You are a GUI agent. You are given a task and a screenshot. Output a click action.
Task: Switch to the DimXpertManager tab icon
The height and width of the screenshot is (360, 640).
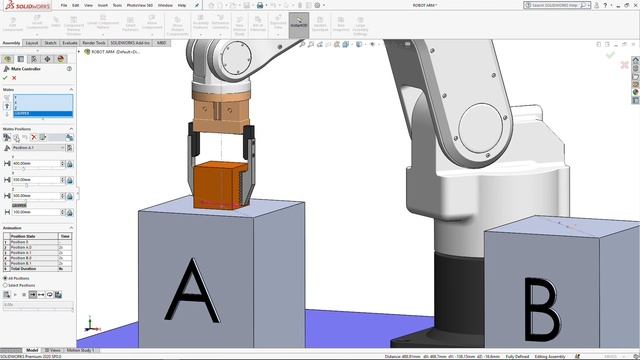click(x=47, y=59)
